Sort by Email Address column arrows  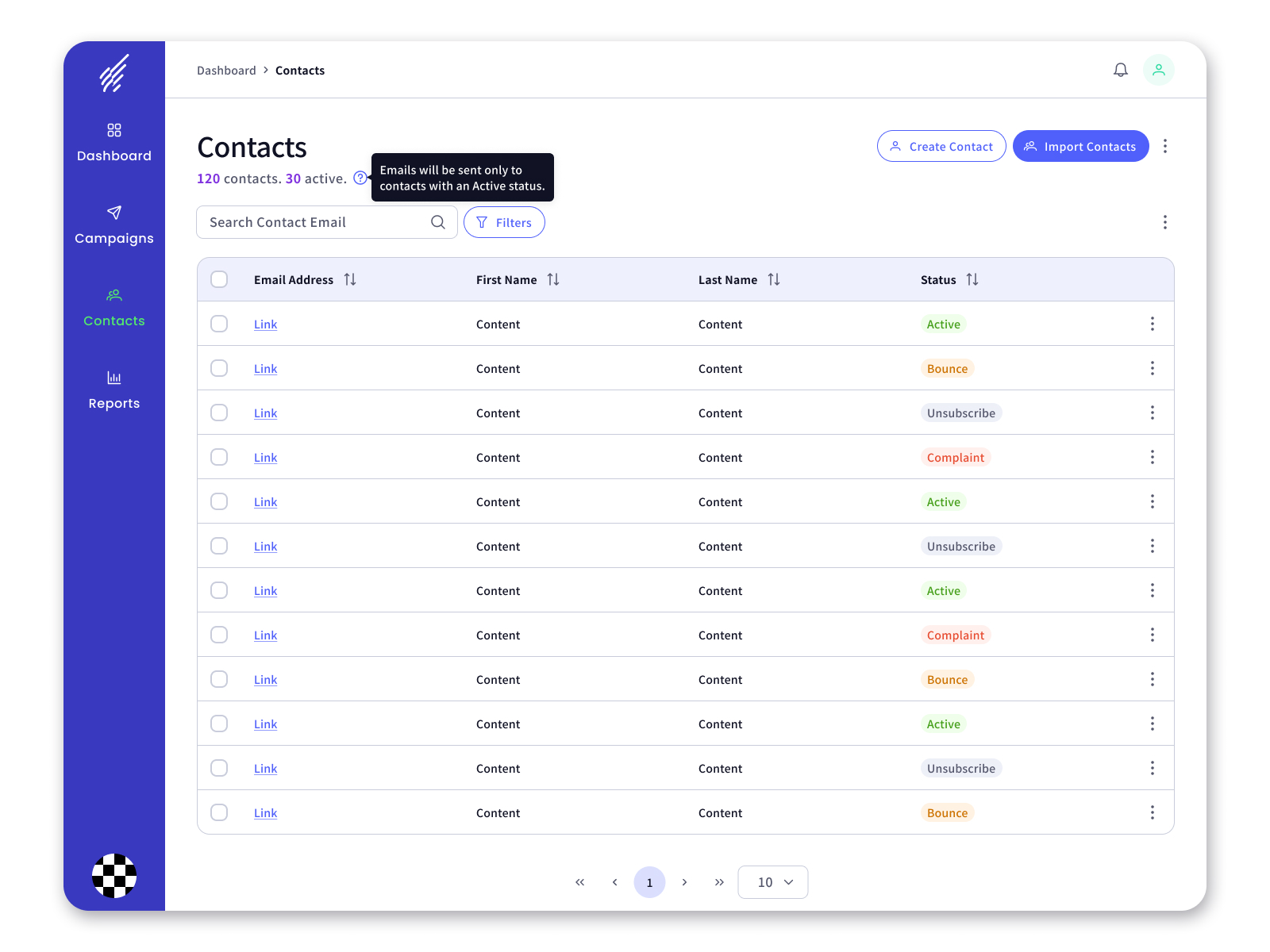pyautogui.click(x=350, y=279)
